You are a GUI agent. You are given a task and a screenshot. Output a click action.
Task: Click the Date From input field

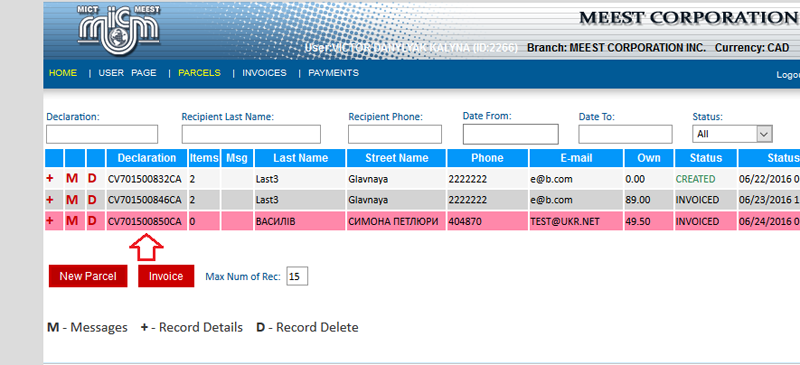click(x=510, y=134)
